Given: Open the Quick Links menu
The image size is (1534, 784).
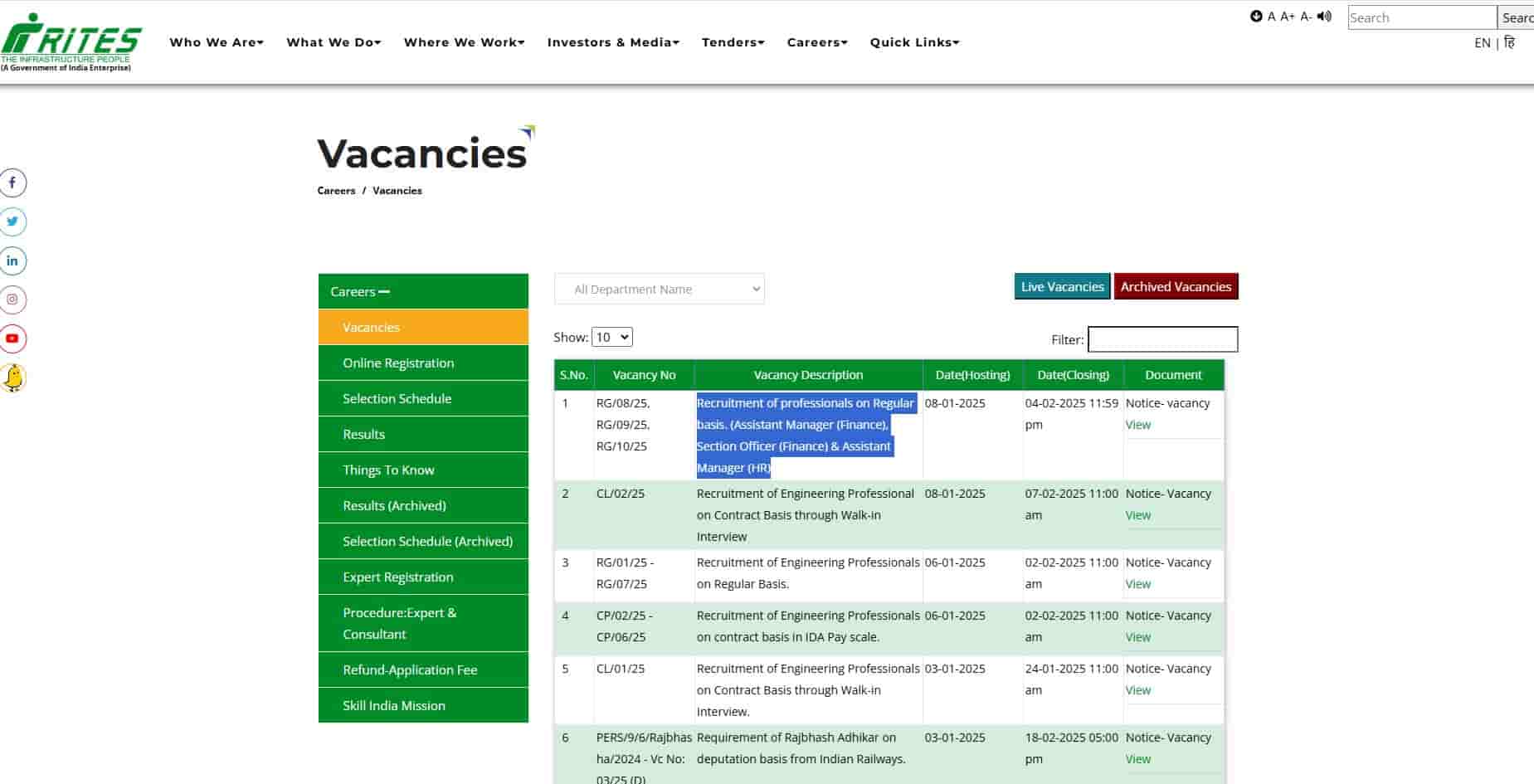Looking at the screenshot, I should tap(913, 41).
